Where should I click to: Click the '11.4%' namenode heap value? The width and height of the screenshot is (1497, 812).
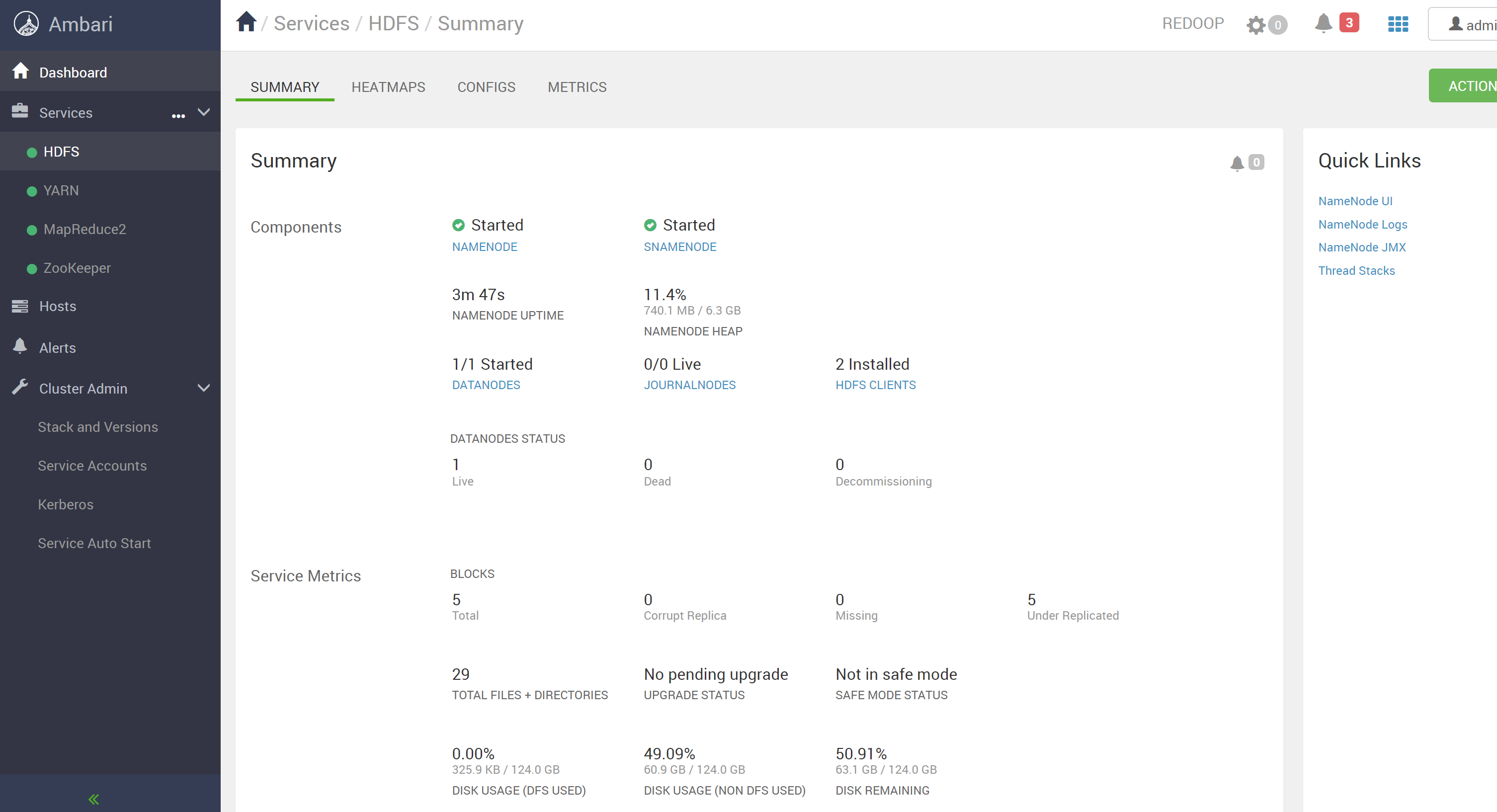coord(665,295)
